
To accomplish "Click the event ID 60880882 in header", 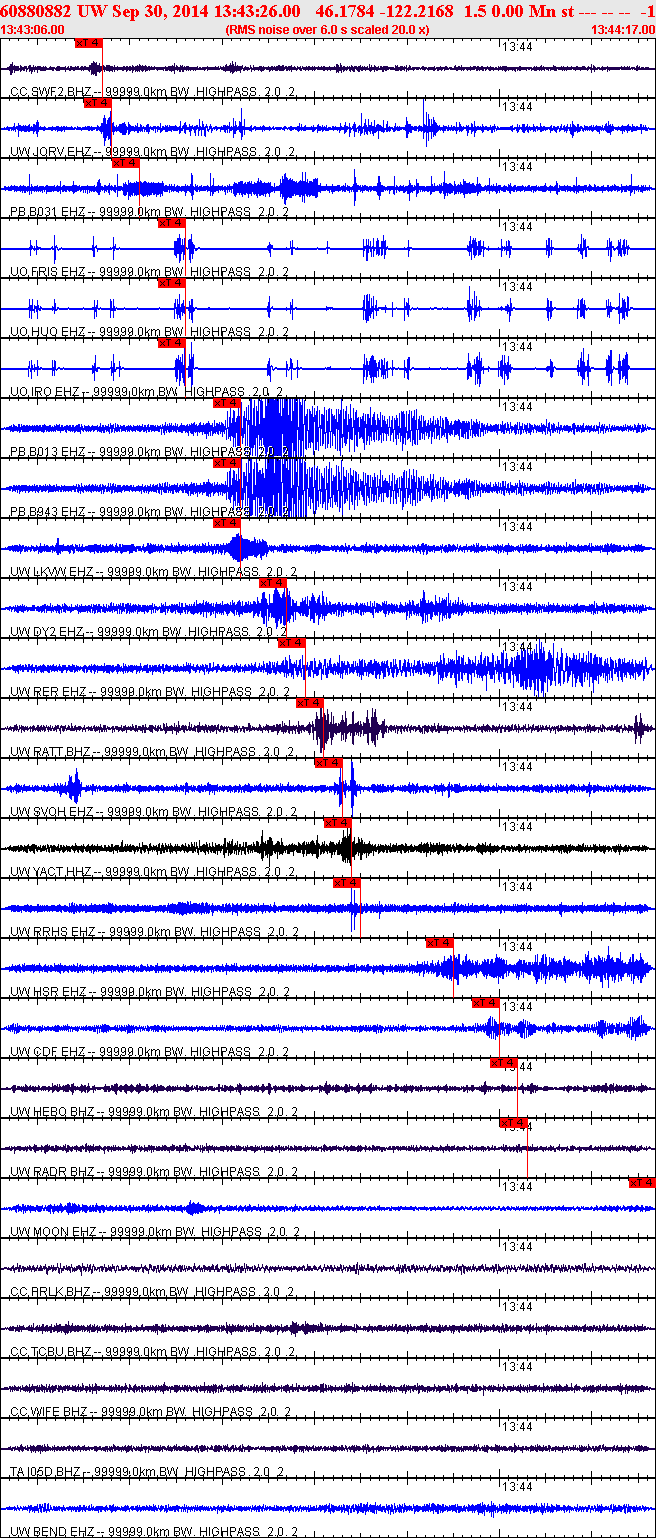I will coord(38,11).
